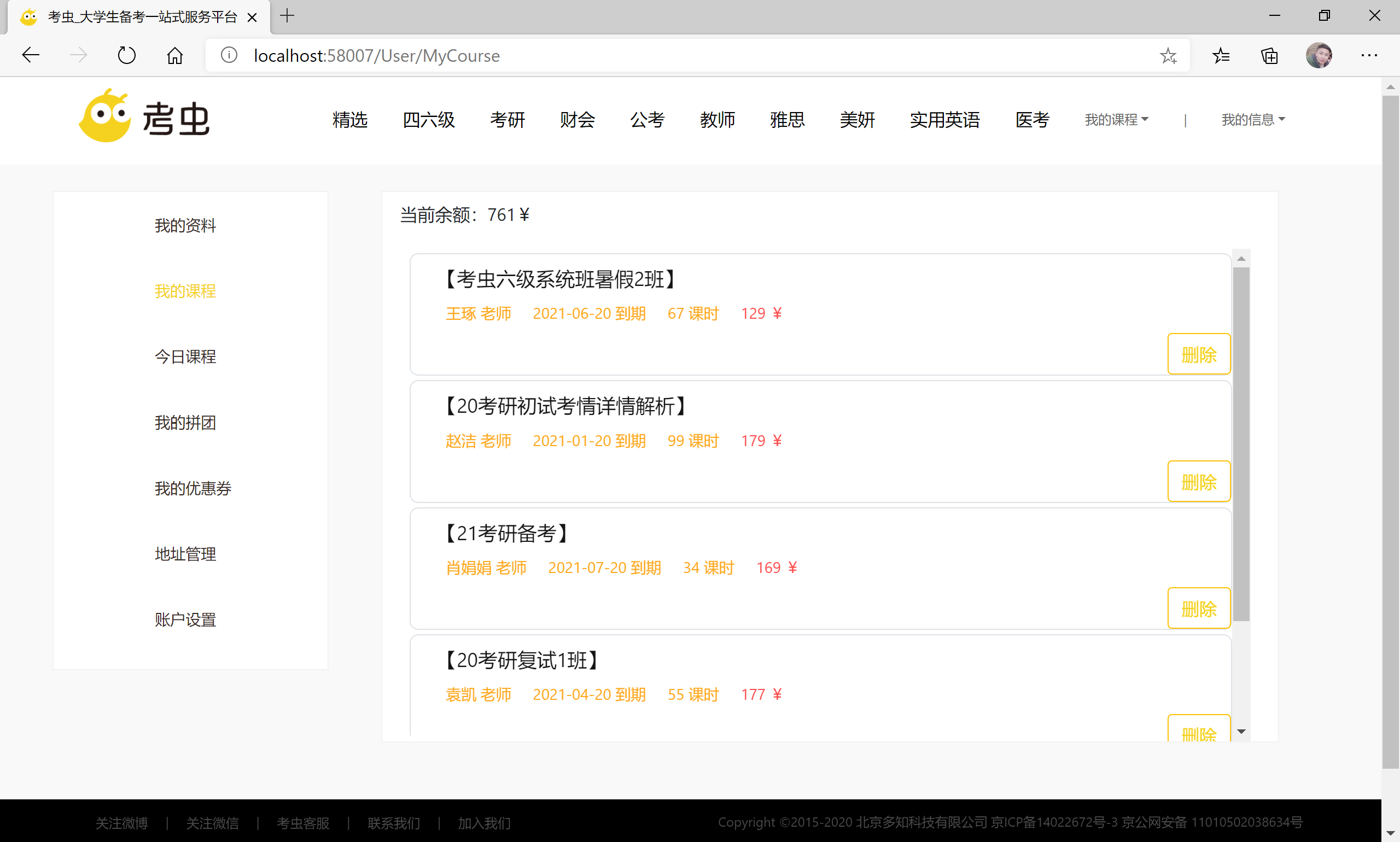The width and height of the screenshot is (1400, 842).
Task: Open browser settings and more menu
Action: (1368, 55)
